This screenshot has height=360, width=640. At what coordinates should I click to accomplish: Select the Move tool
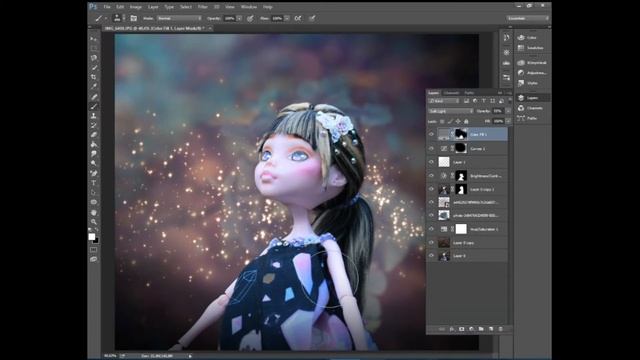point(94,38)
